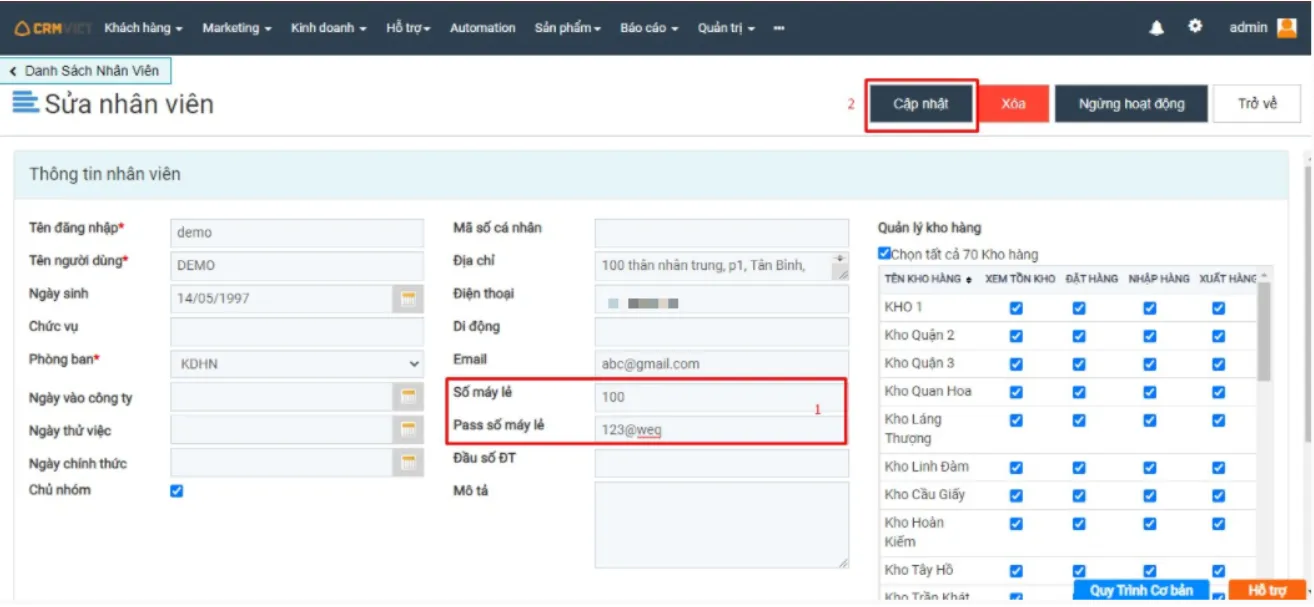Image resolution: width=1314 pixels, height=607 pixels.
Task: Open the Hỗ trợ menu in navbar
Action: click(408, 28)
